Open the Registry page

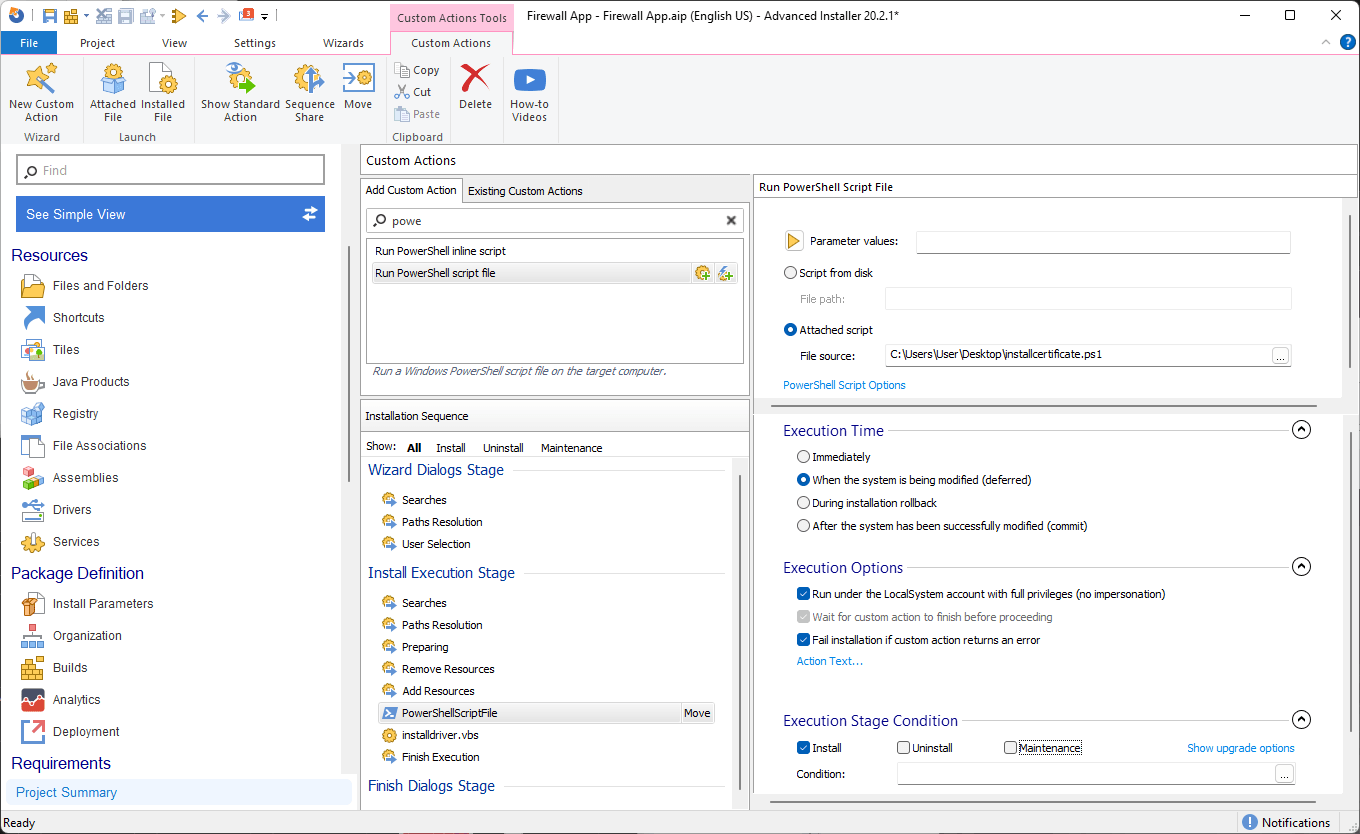click(75, 414)
